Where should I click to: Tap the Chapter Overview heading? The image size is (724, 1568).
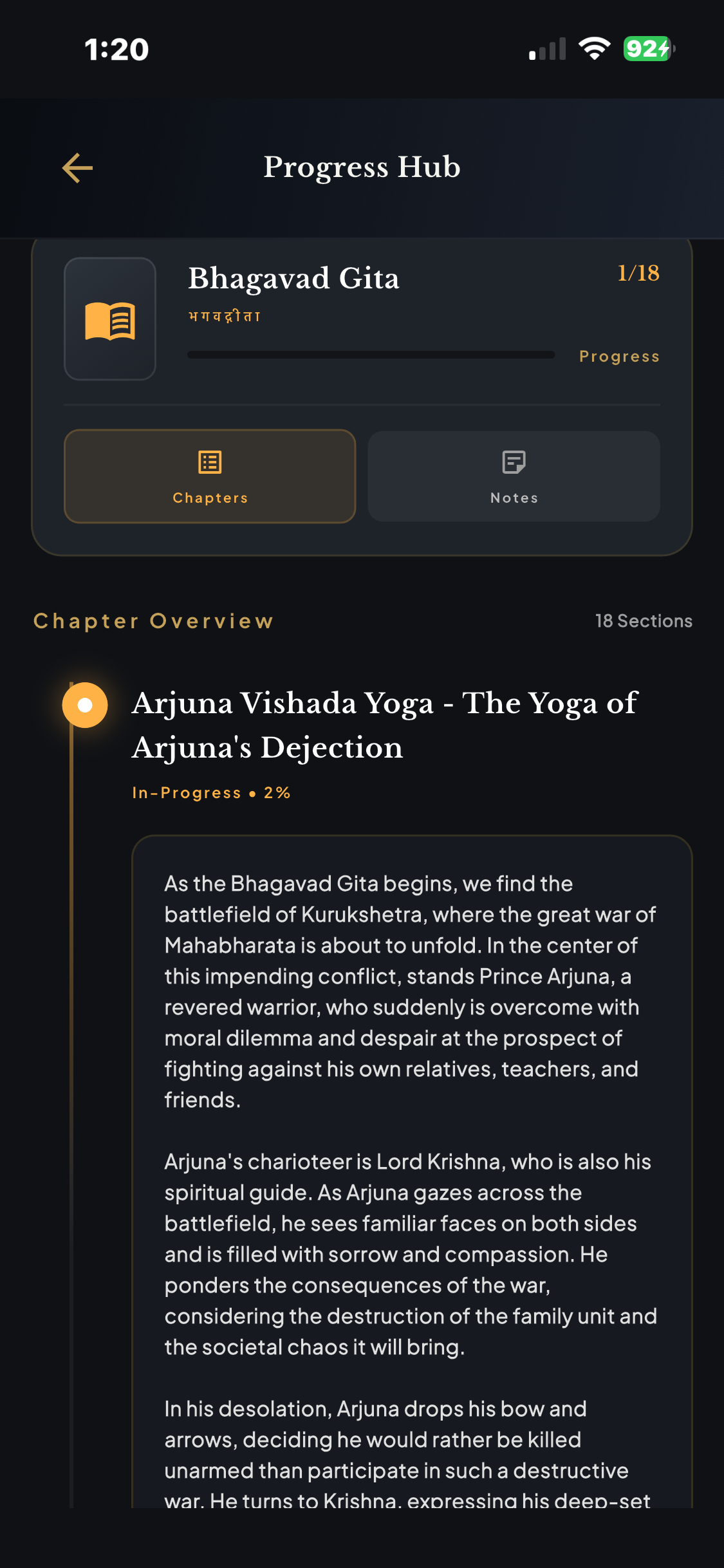coord(154,621)
